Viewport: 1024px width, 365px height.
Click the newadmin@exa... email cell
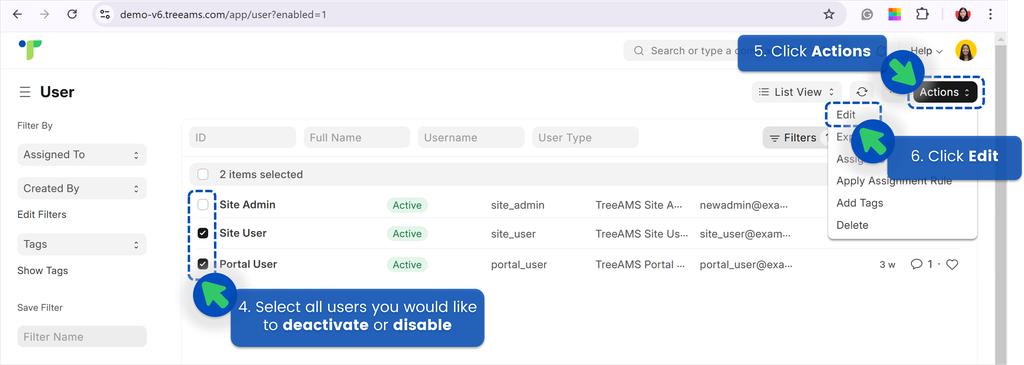(x=744, y=205)
